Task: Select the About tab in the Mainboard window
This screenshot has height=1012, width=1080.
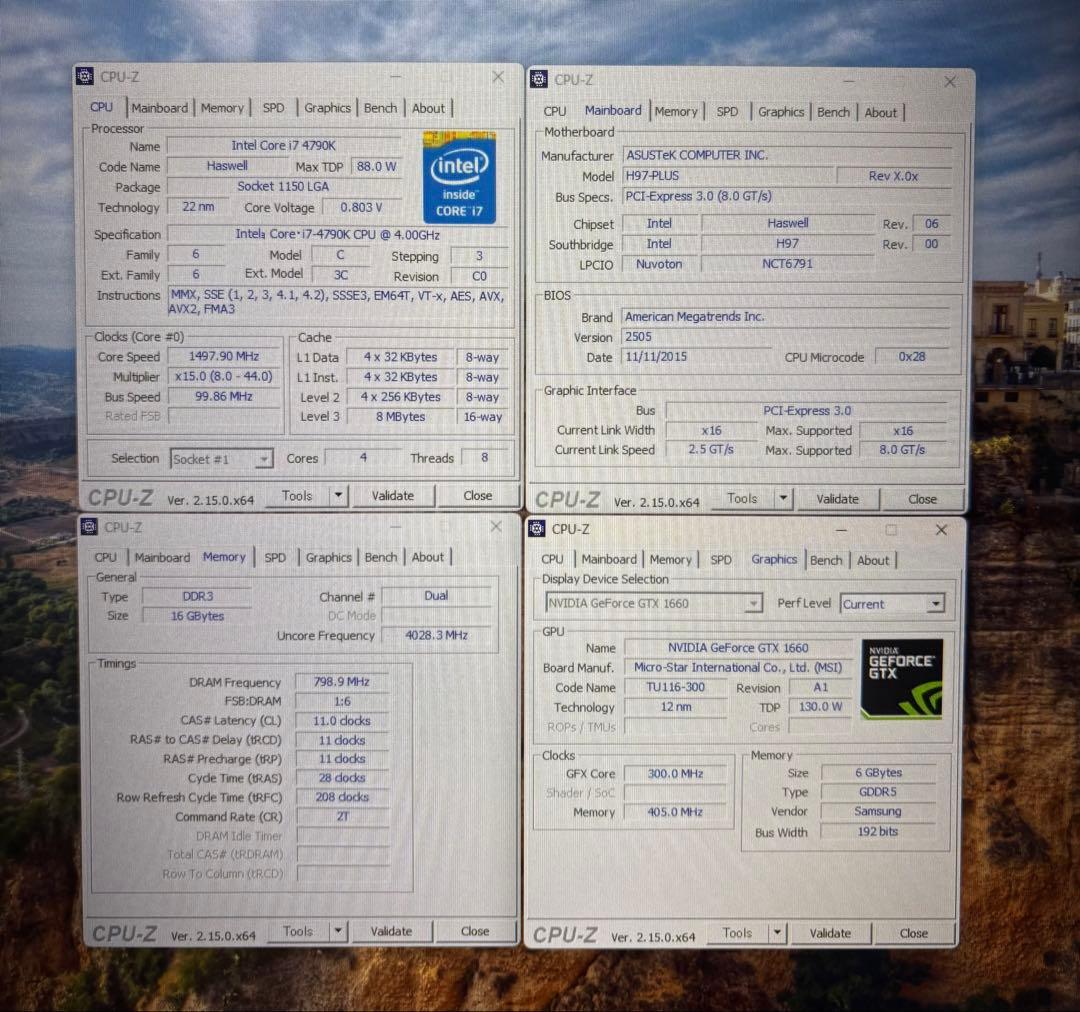Action: [880, 112]
